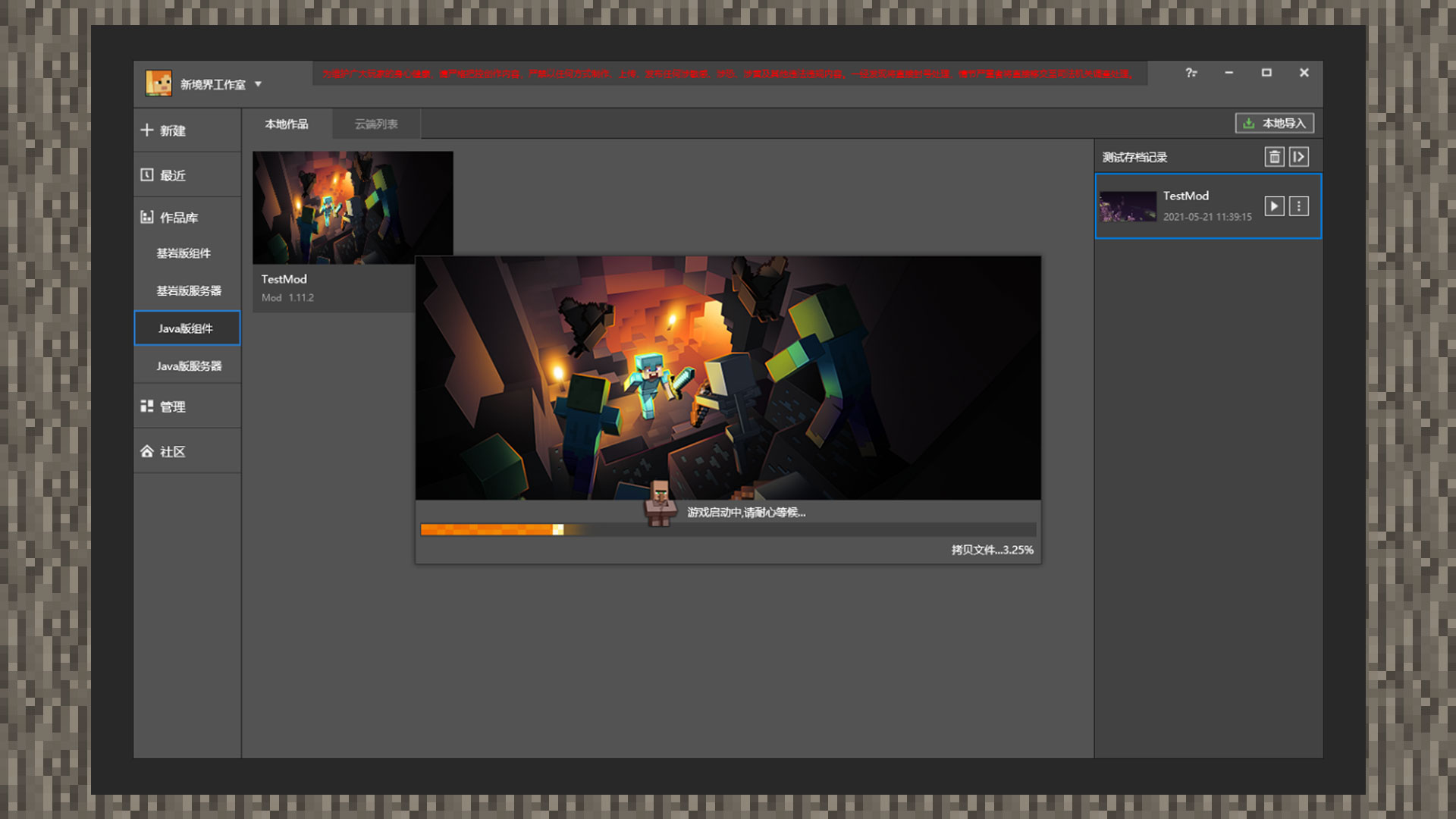This screenshot has width=1456, height=819.
Task: Click 测试存档记录 panel heading
Action: point(1134,157)
